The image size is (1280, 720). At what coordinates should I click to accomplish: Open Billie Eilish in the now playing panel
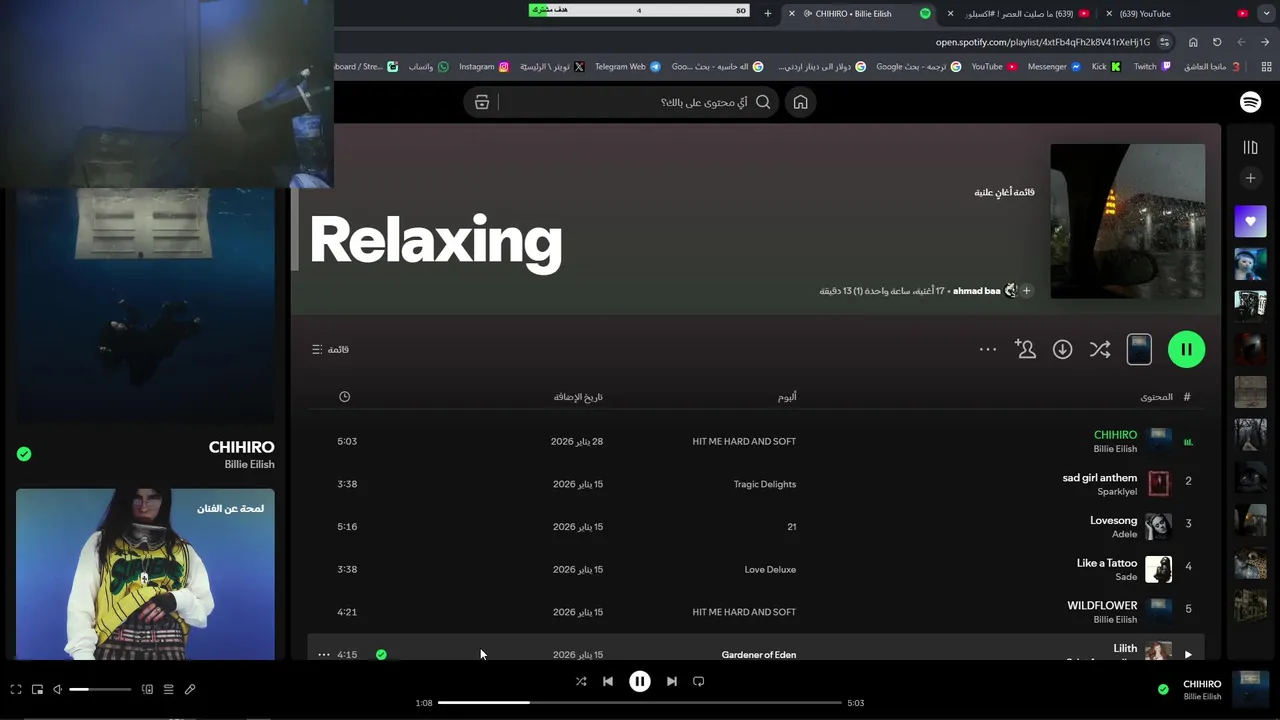tap(249, 464)
